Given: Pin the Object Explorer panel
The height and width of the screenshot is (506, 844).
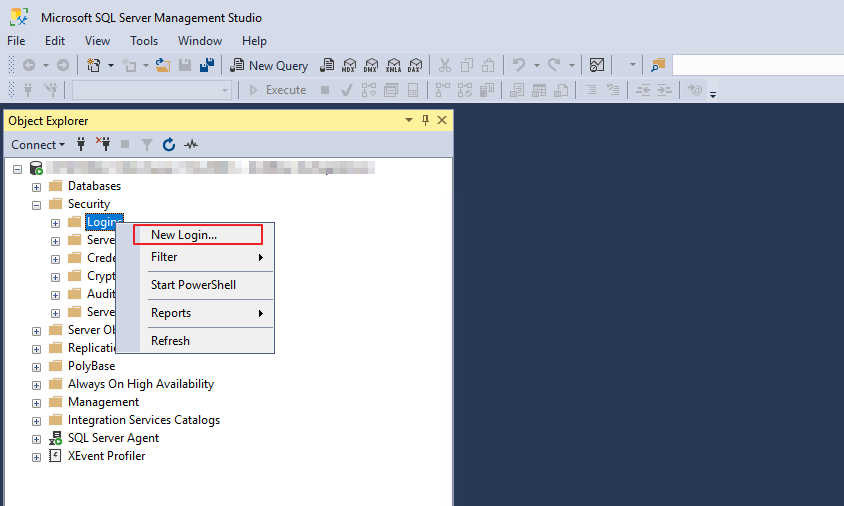Looking at the screenshot, I should click(425, 120).
